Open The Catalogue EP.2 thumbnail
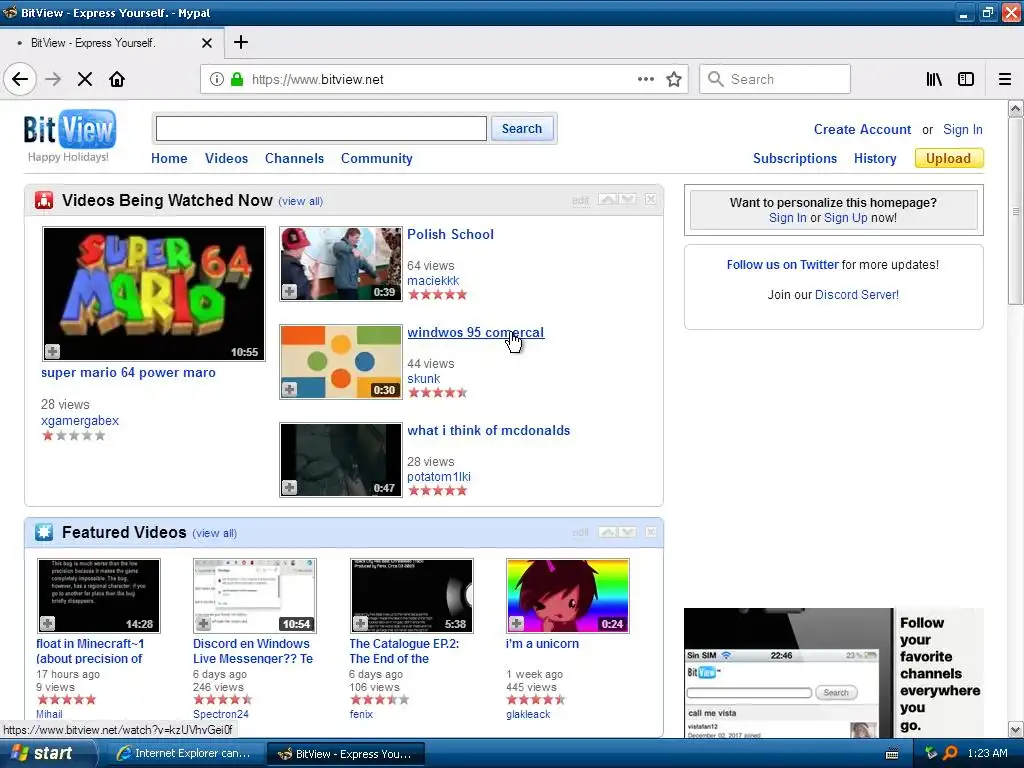The width and height of the screenshot is (1024, 768). point(411,596)
